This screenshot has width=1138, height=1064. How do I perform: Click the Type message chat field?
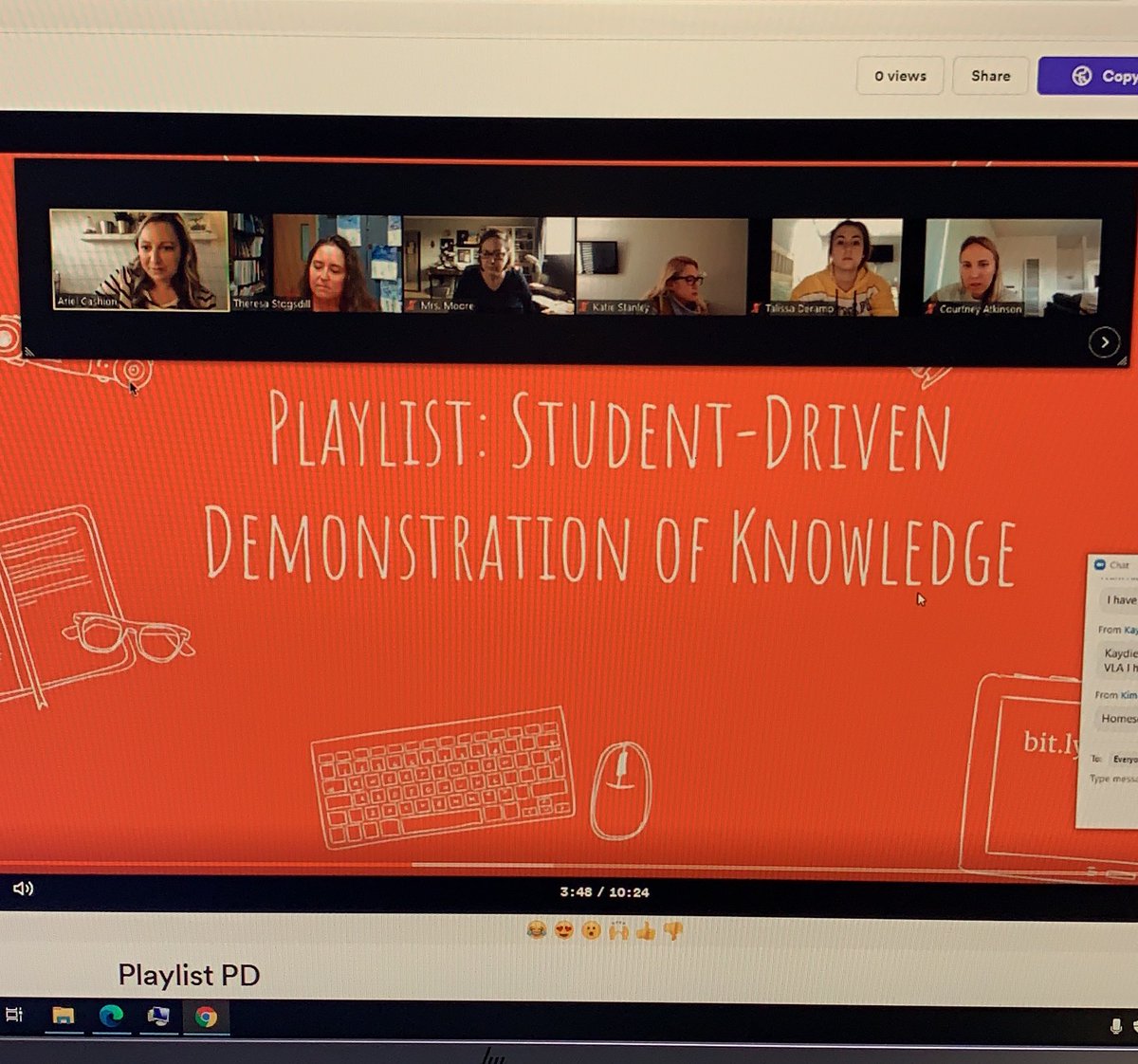click(x=1112, y=779)
